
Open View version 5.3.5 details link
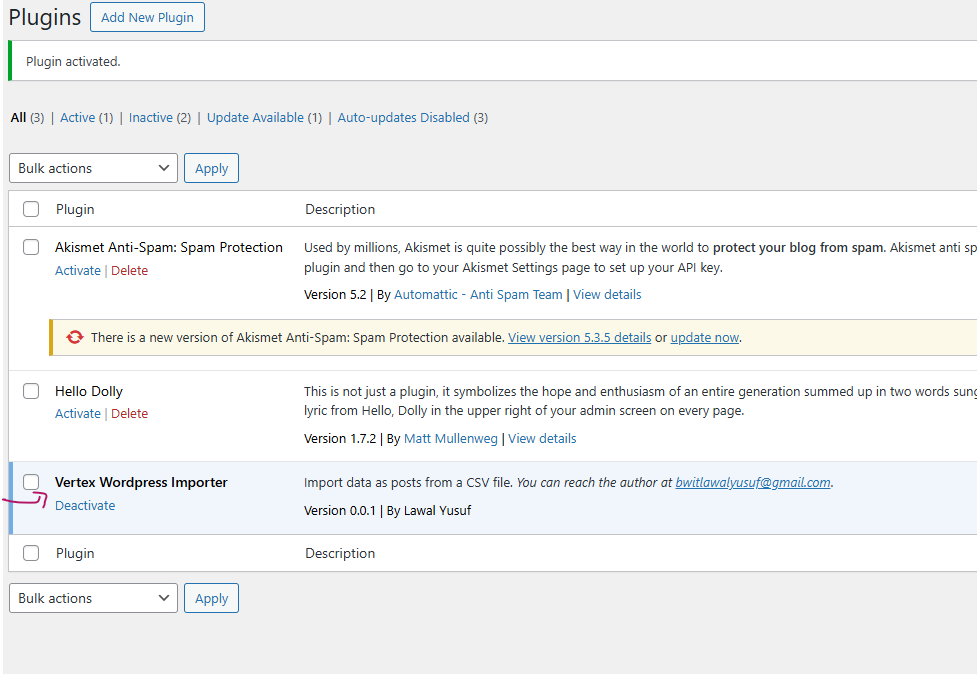tap(579, 338)
